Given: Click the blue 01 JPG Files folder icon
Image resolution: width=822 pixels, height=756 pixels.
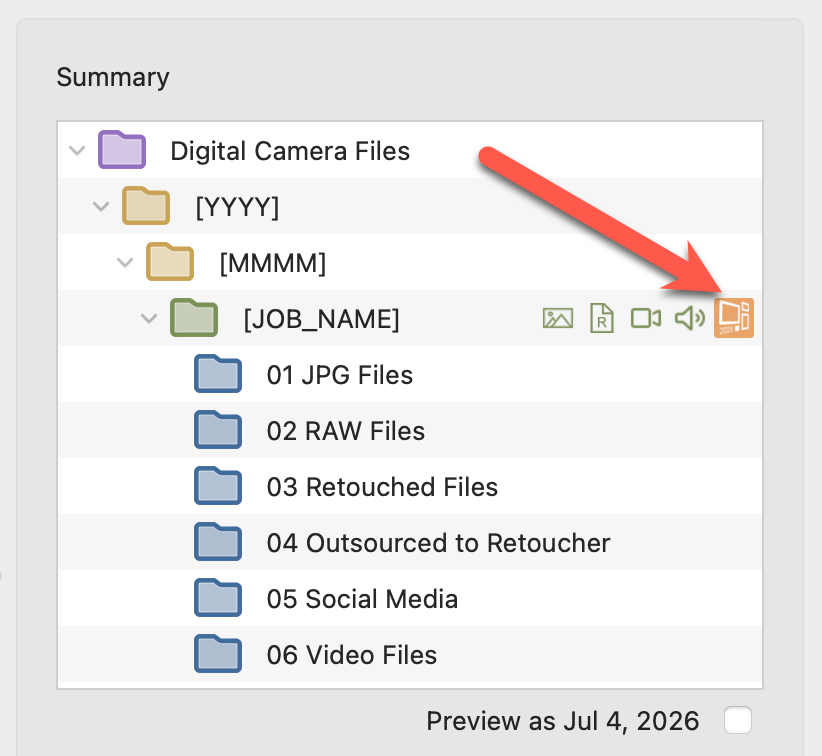Looking at the screenshot, I should coord(218,375).
